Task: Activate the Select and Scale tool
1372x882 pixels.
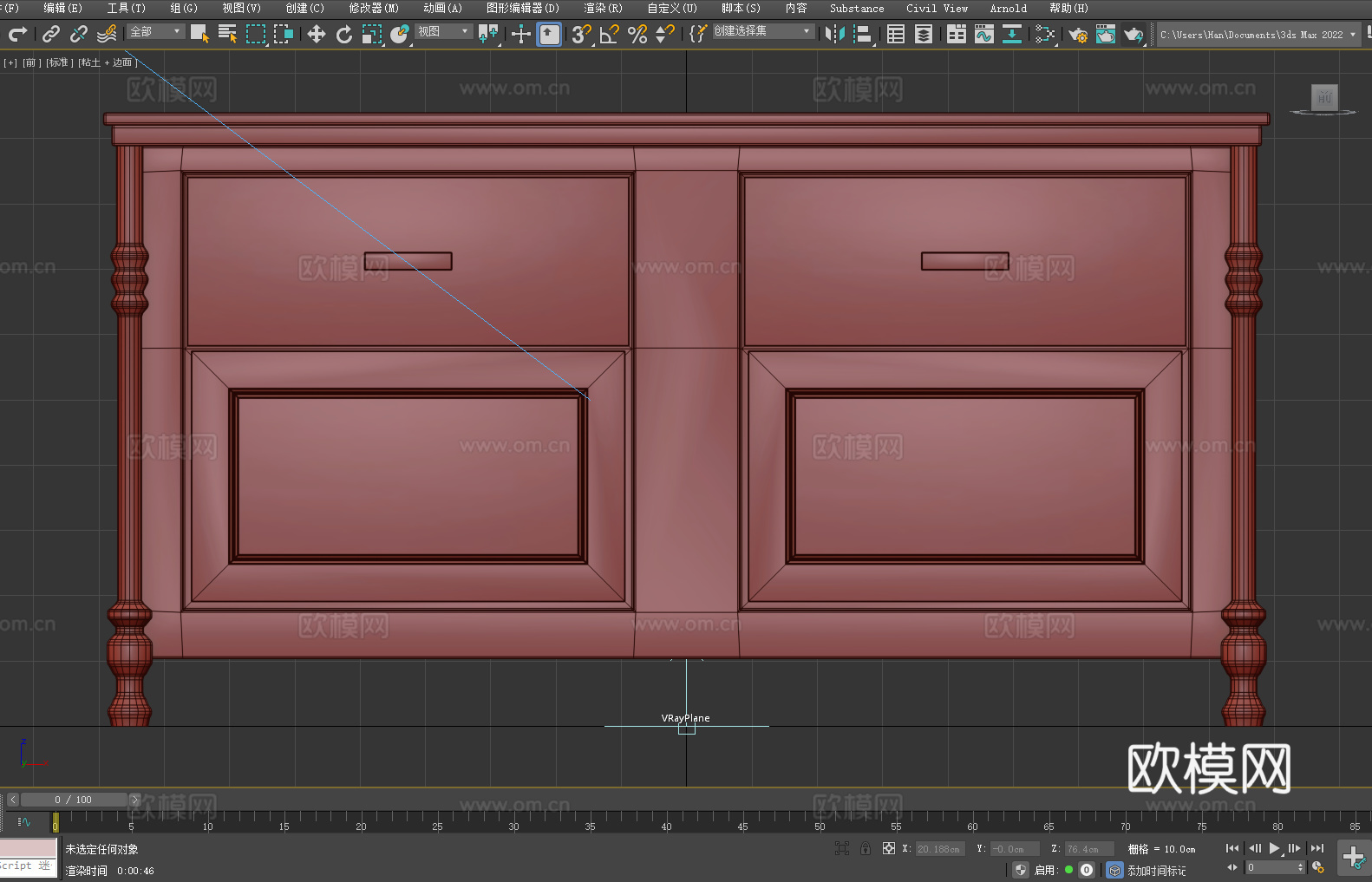Action: click(x=372, y=34)
